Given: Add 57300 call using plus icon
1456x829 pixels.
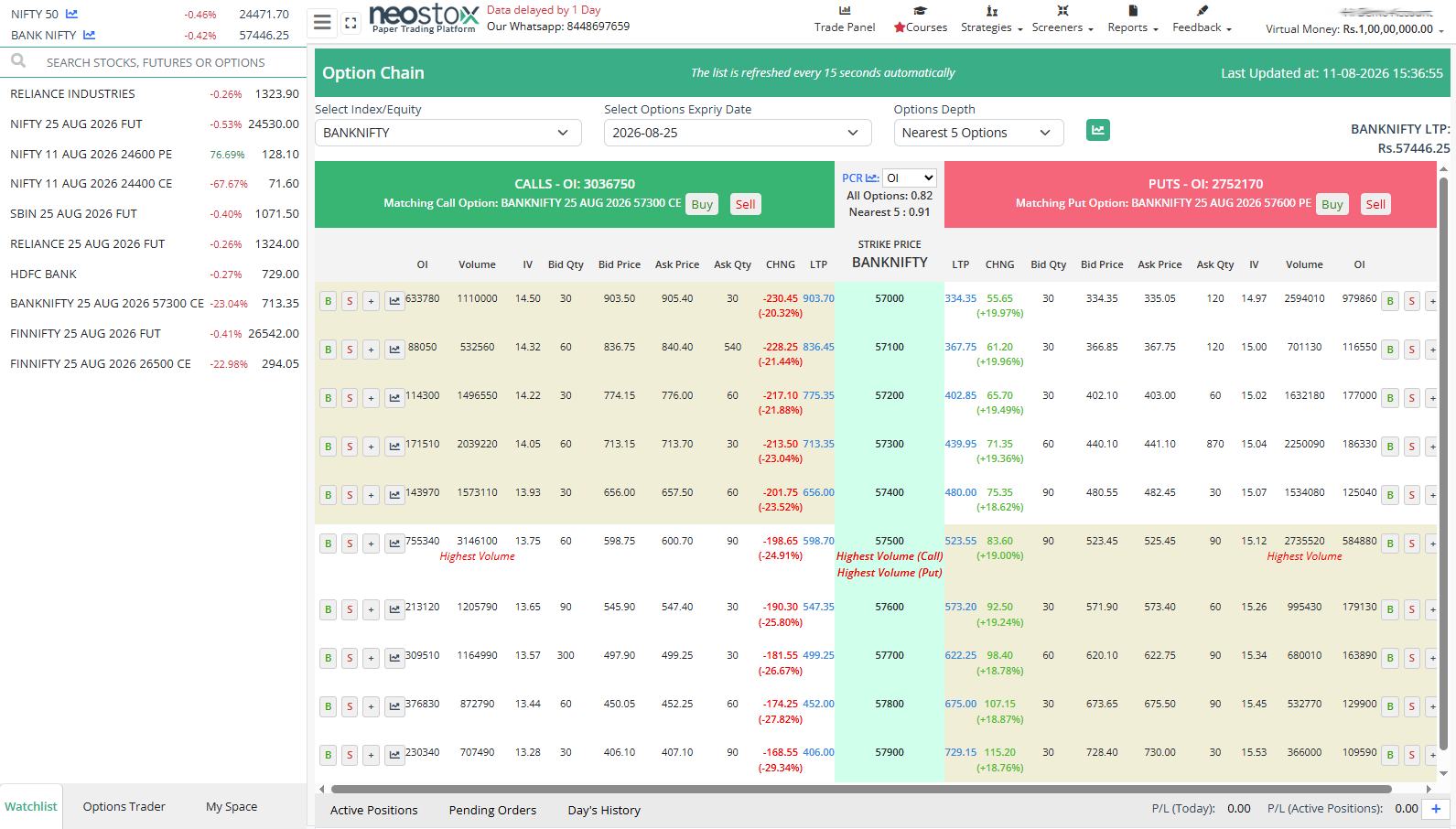Looking at the screenshot, I should (x=371, y=447).
